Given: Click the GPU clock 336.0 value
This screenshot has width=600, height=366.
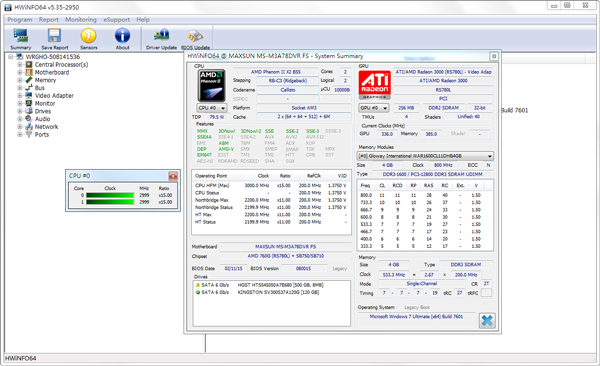Looking at the screenshot, I should pos(387,134).
